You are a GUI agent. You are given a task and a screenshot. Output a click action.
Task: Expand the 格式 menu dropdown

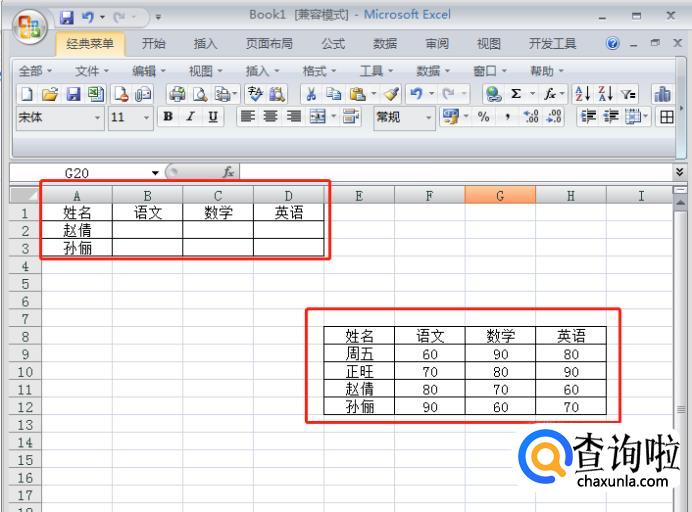point(319,71)
